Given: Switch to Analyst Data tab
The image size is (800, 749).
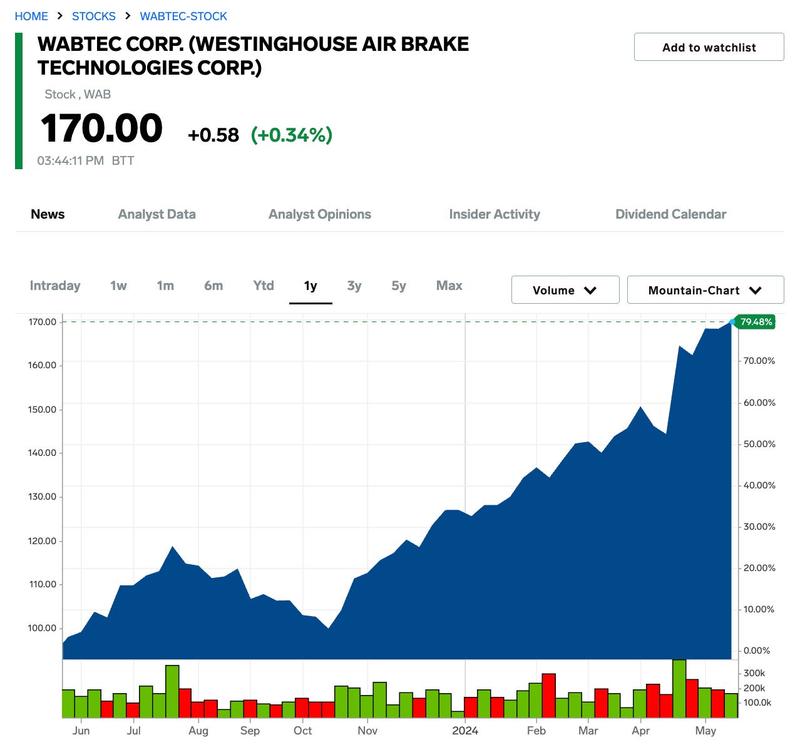Looking at the screenshot, I should click(x=157, y=214).
